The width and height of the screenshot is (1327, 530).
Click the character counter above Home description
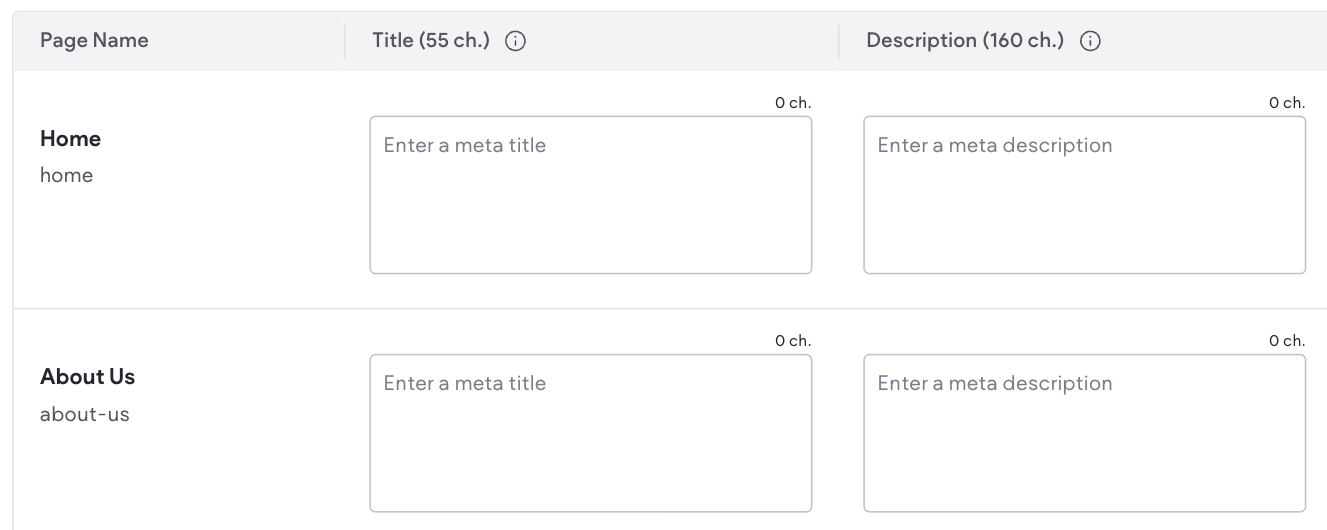coord(1287,102)
